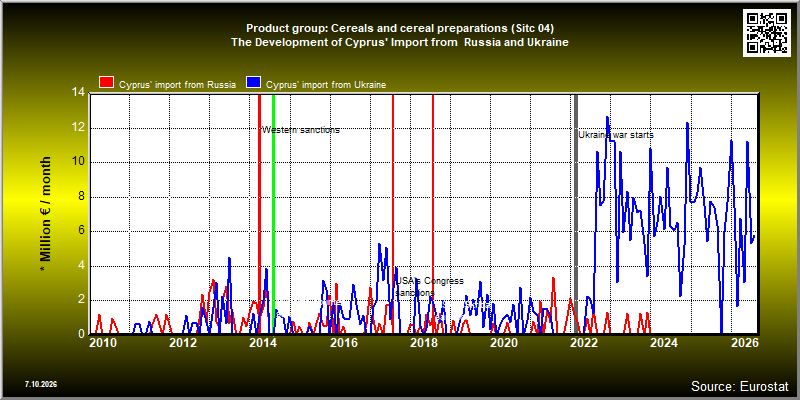Click the y-axis value 14
This screenshot has width=800, height=400.
pos(79,93)
